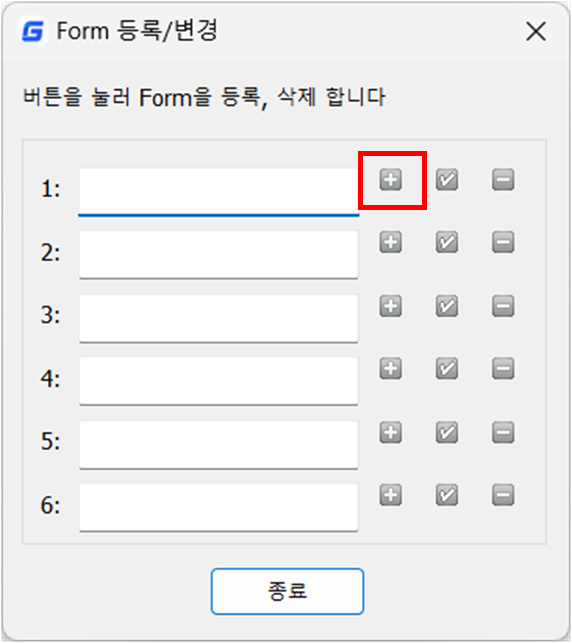Add a form in row 4 with plus
Viewport: 572px width, 643px height.
[390, 368]
